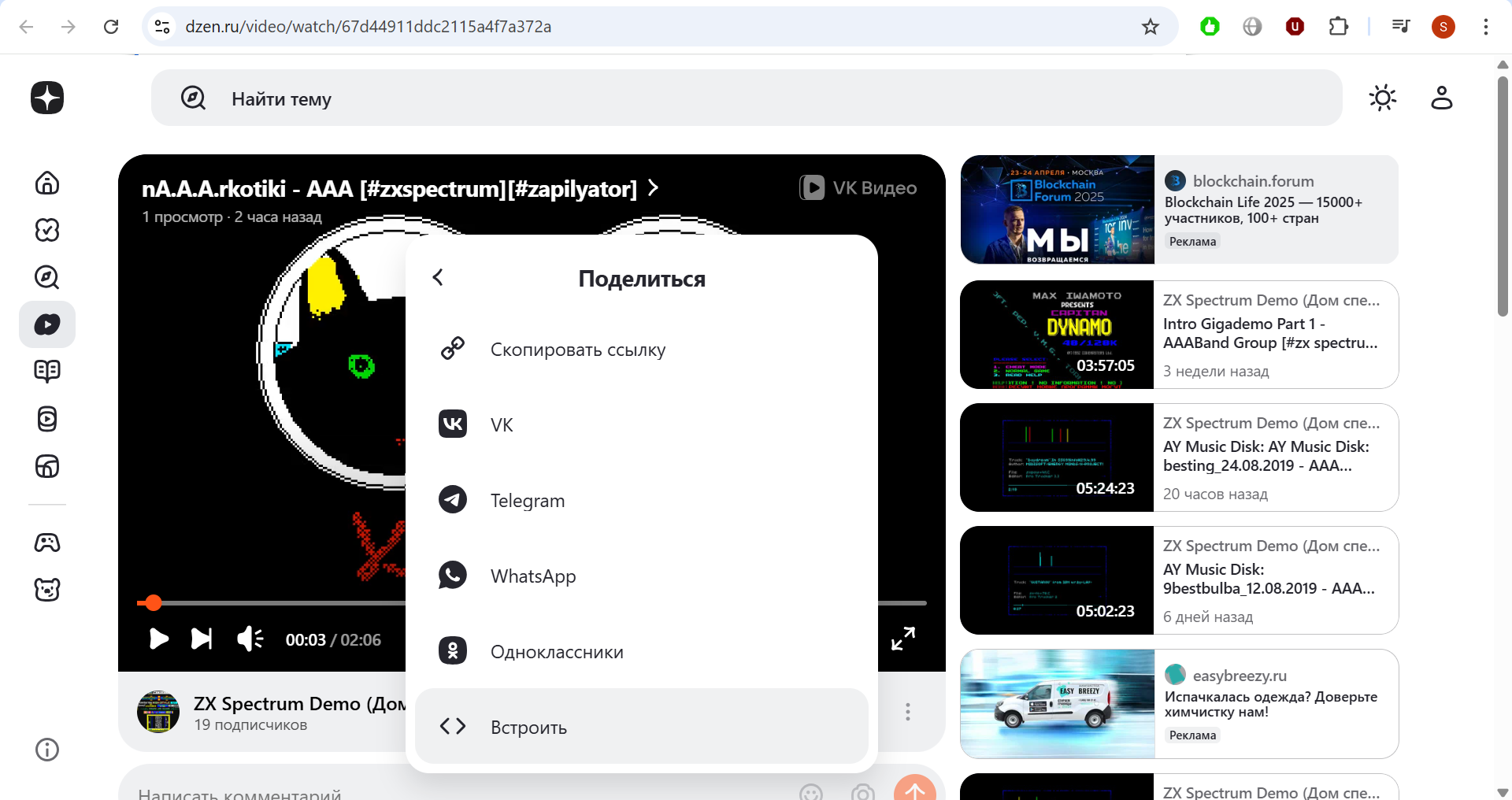Click the Найти тему search field
The width and height of the screenshot is (1512, 800).
[747, 98]
